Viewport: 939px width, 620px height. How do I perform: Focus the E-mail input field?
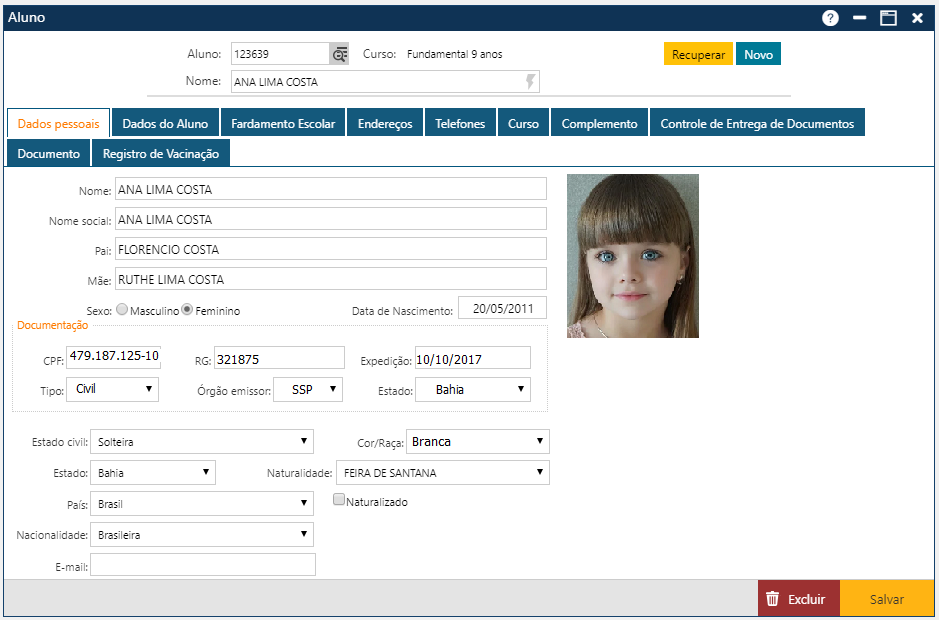[203, 565]
